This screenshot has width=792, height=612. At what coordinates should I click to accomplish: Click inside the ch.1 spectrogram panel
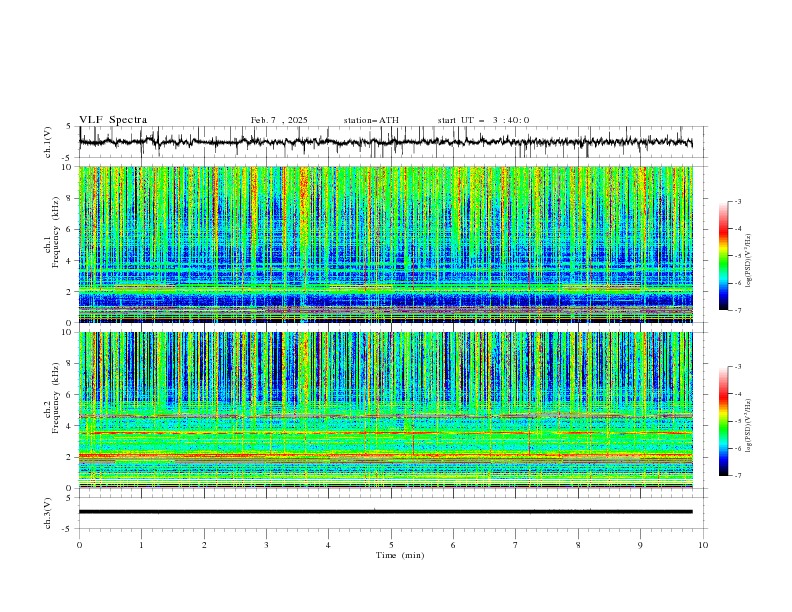[x=386, y=244]
